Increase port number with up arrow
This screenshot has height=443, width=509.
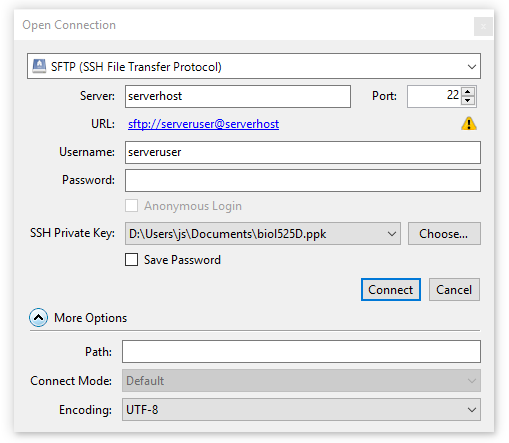pos(468,92)
